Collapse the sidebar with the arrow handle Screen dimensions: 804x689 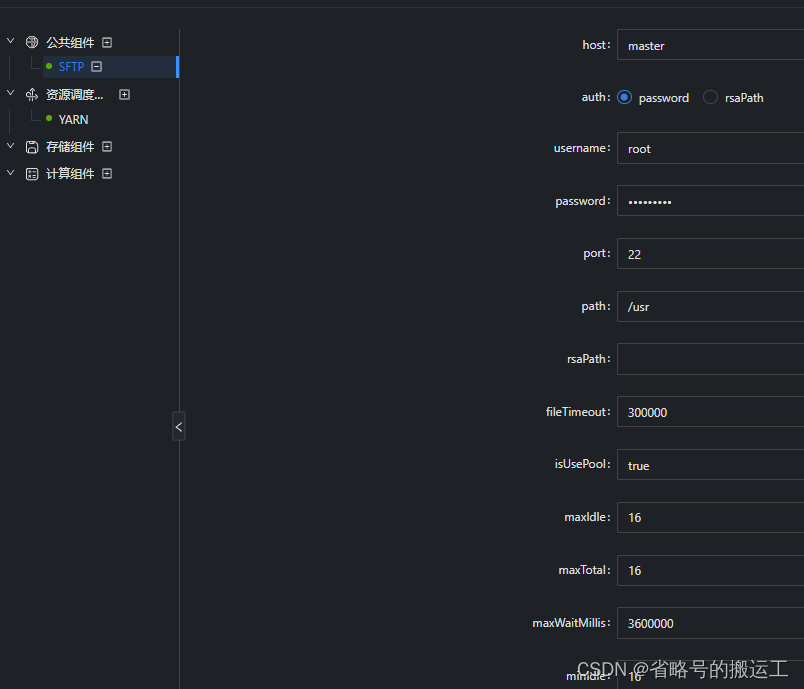(x=178, y=427)
